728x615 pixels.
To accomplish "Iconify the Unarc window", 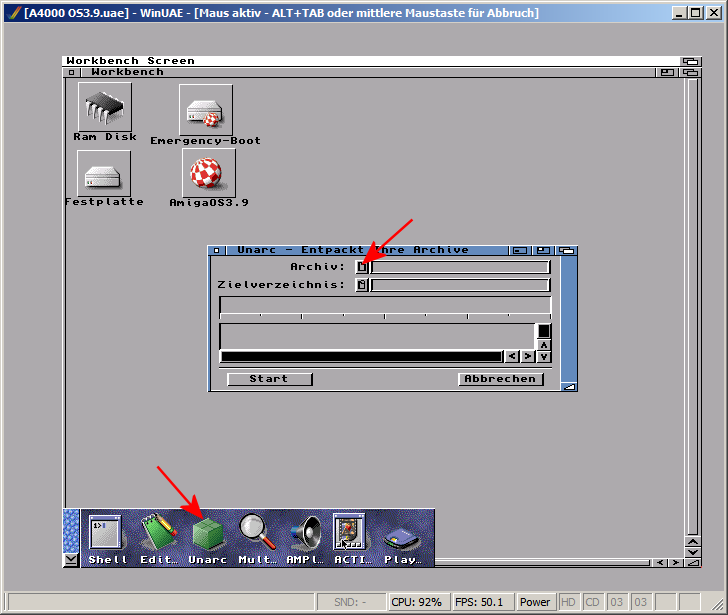I will [520, 251].
